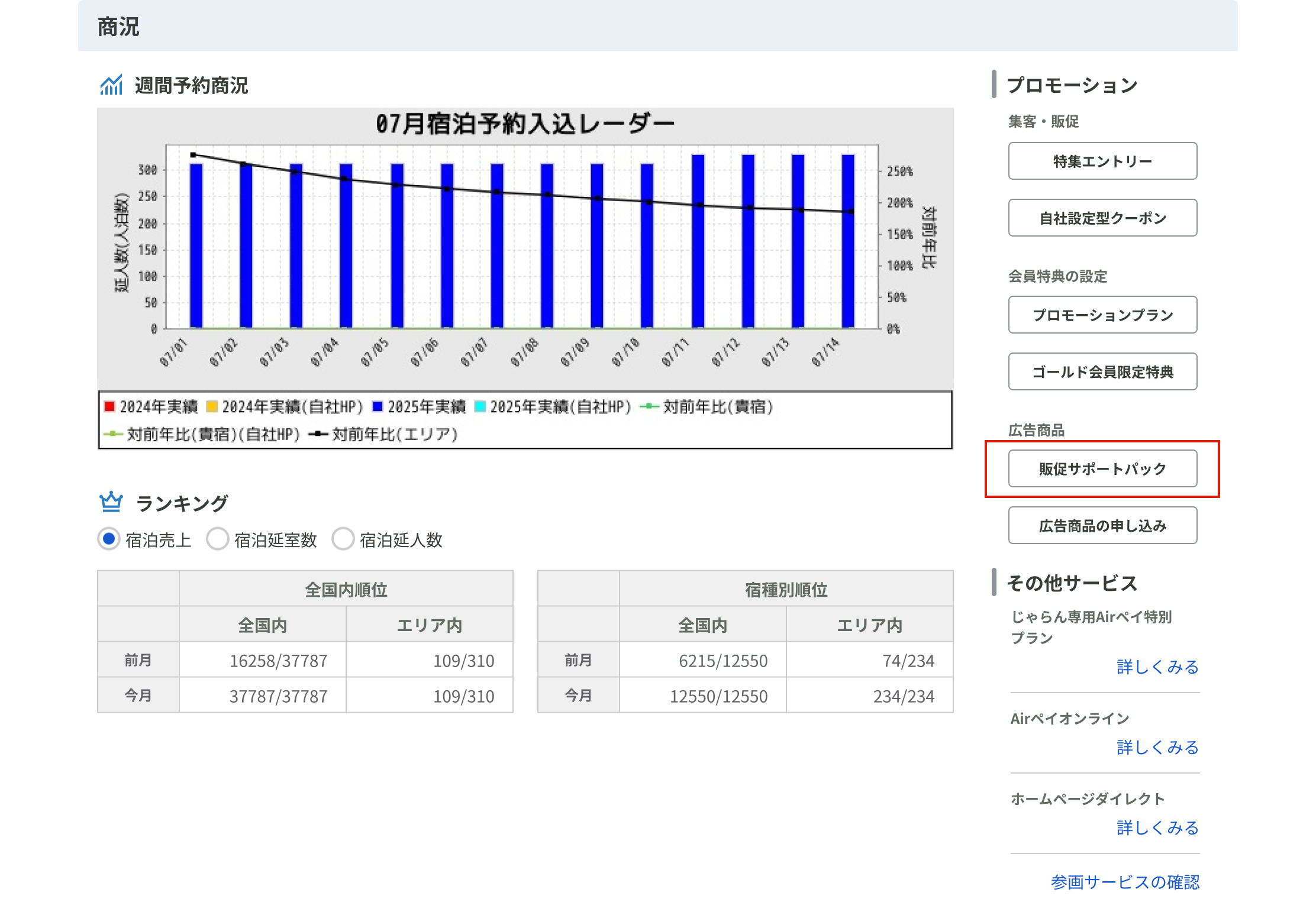The image size is (1316, 912).
Task: Open the プロモーションプラン button
Action: [1102, 315]
